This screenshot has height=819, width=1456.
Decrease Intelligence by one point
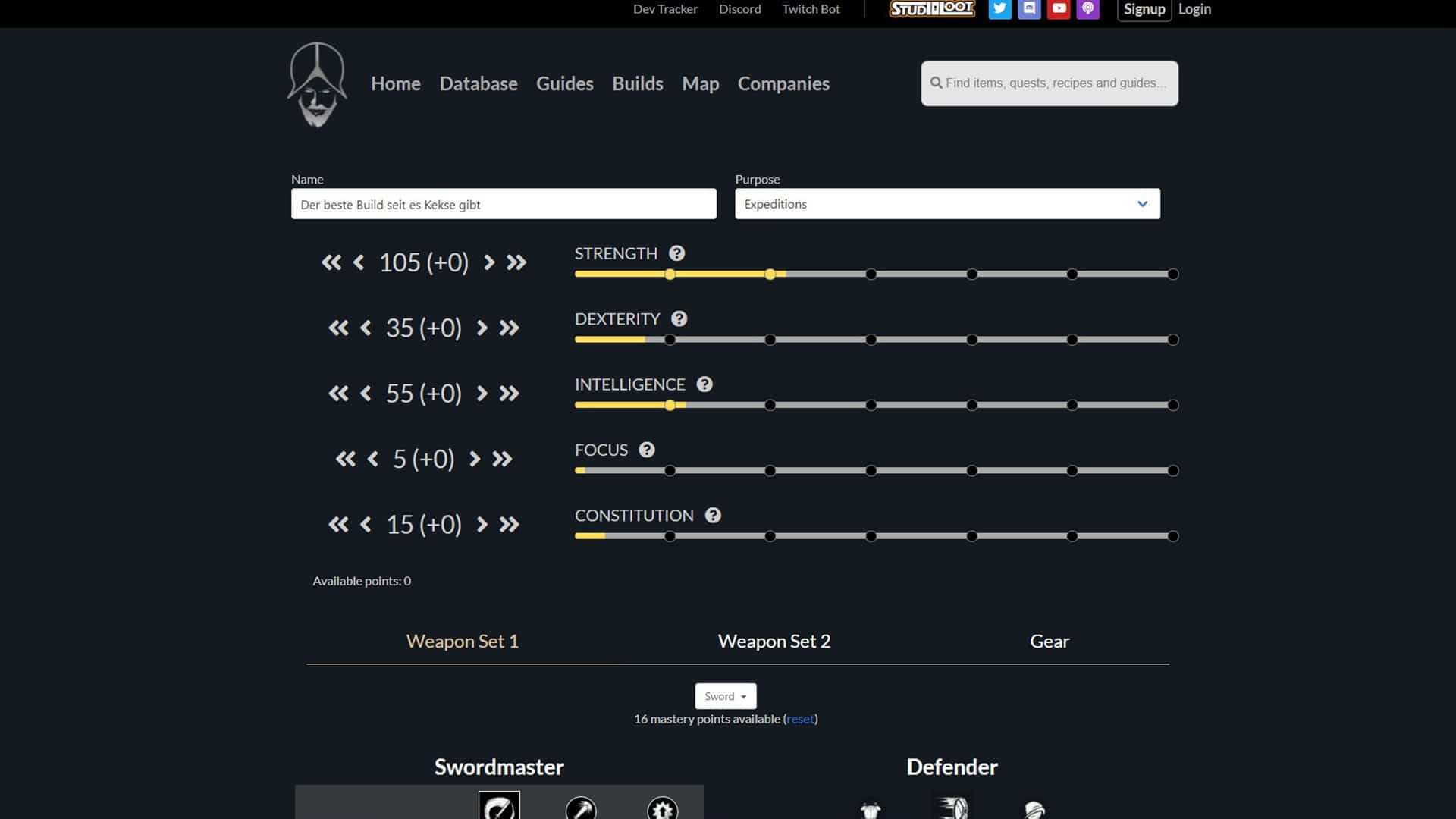point(366,394)
